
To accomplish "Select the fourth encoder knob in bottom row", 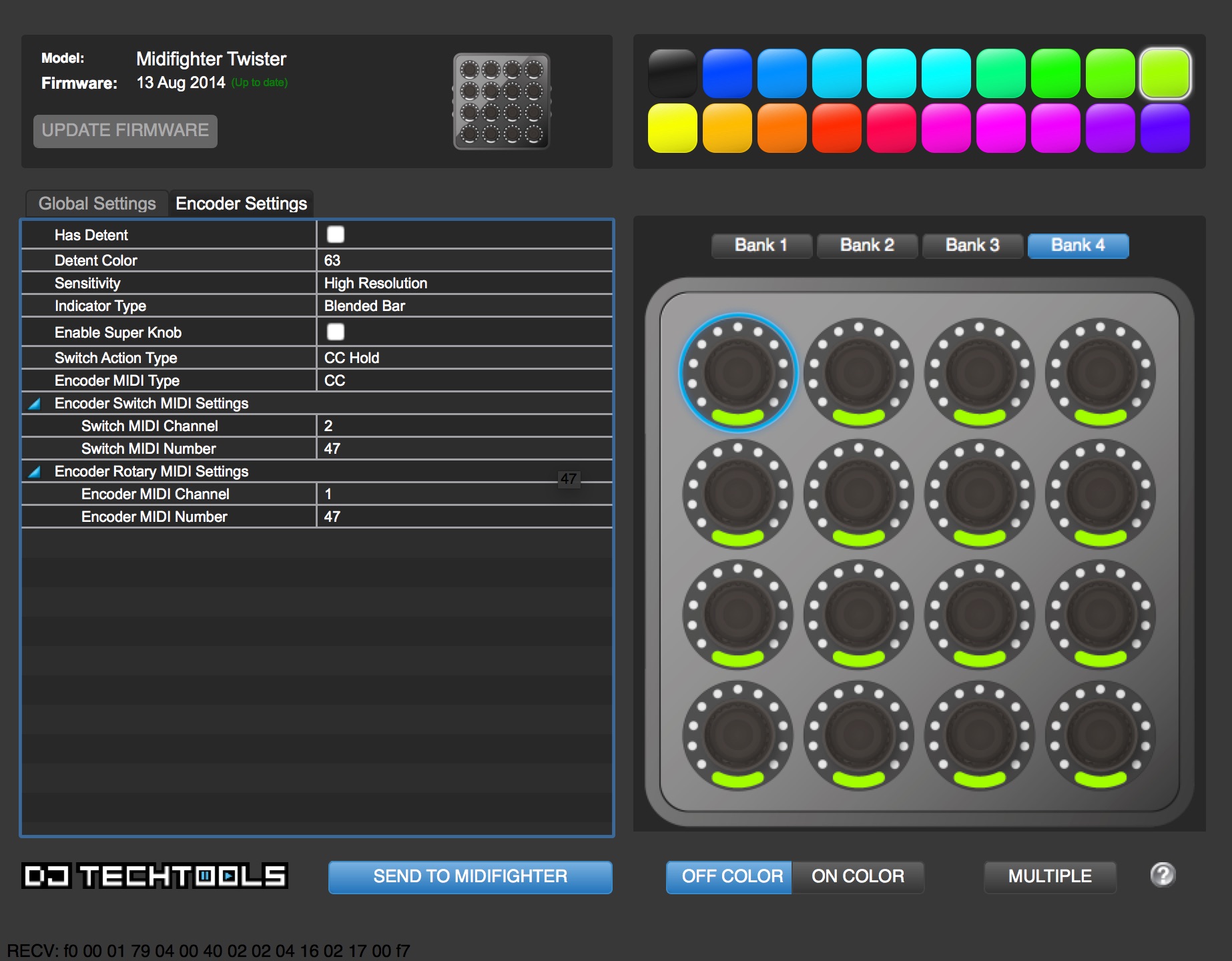I will coord(1101,735).
